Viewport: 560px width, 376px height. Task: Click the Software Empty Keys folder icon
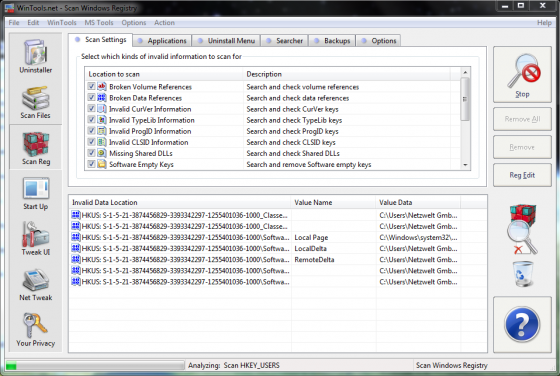(x=102, y=164)
